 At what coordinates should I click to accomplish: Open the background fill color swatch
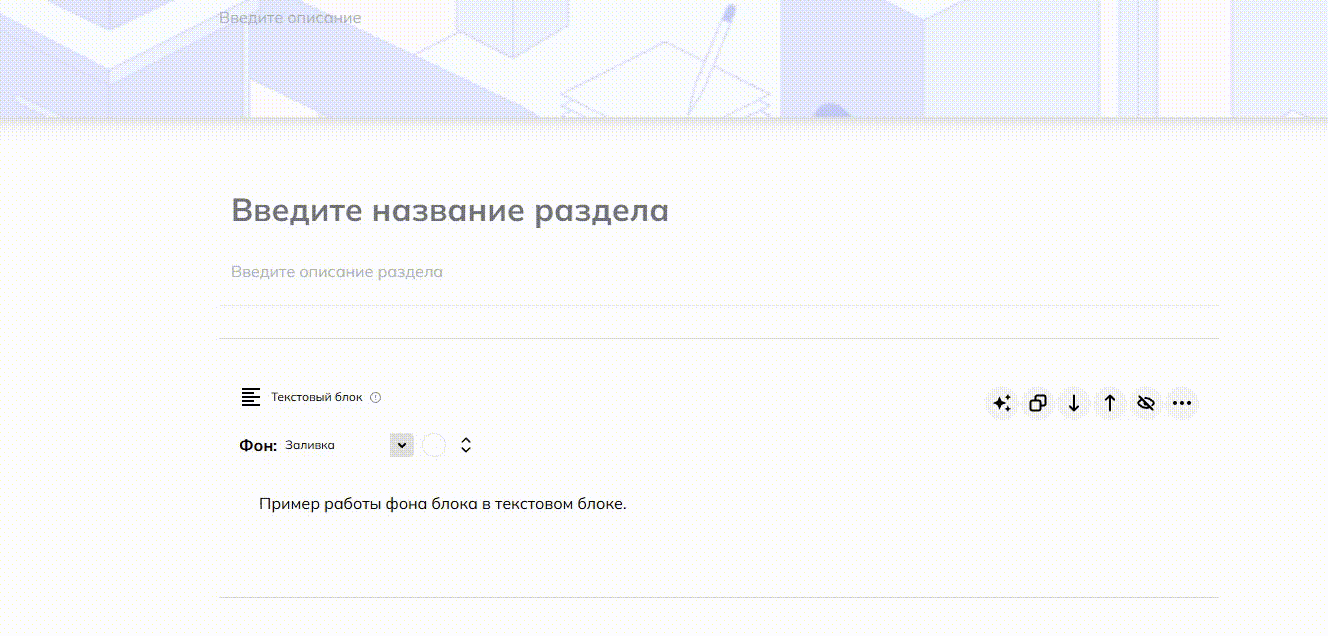(433, 445)
